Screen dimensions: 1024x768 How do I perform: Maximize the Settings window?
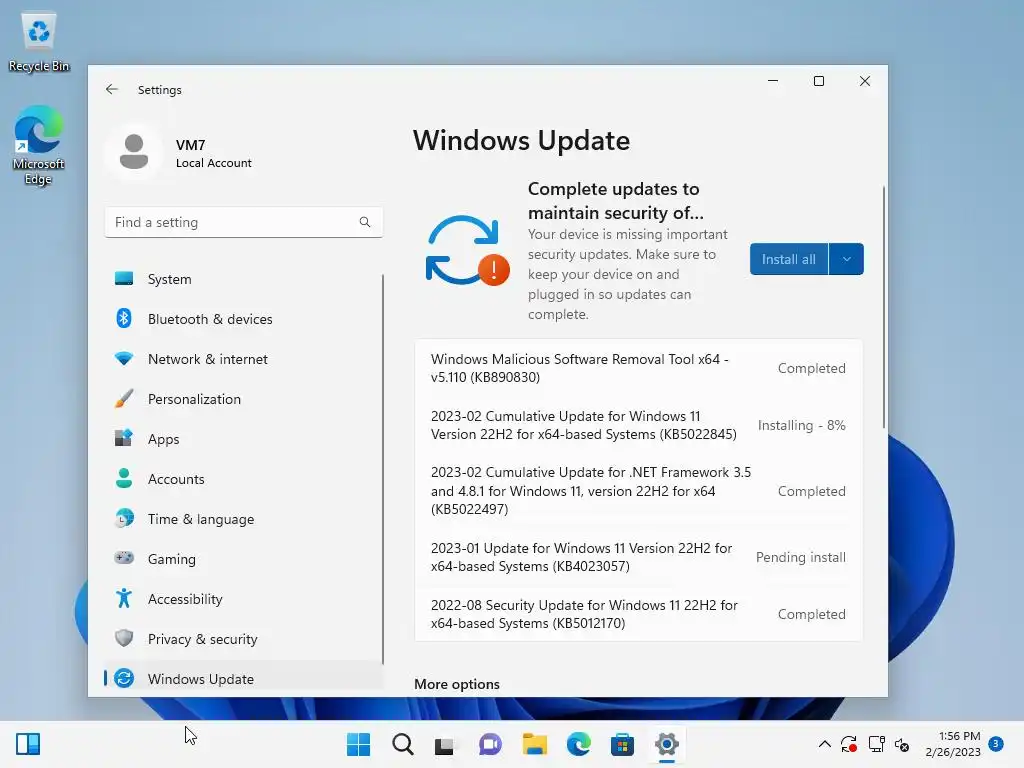[x=819, y=81]
